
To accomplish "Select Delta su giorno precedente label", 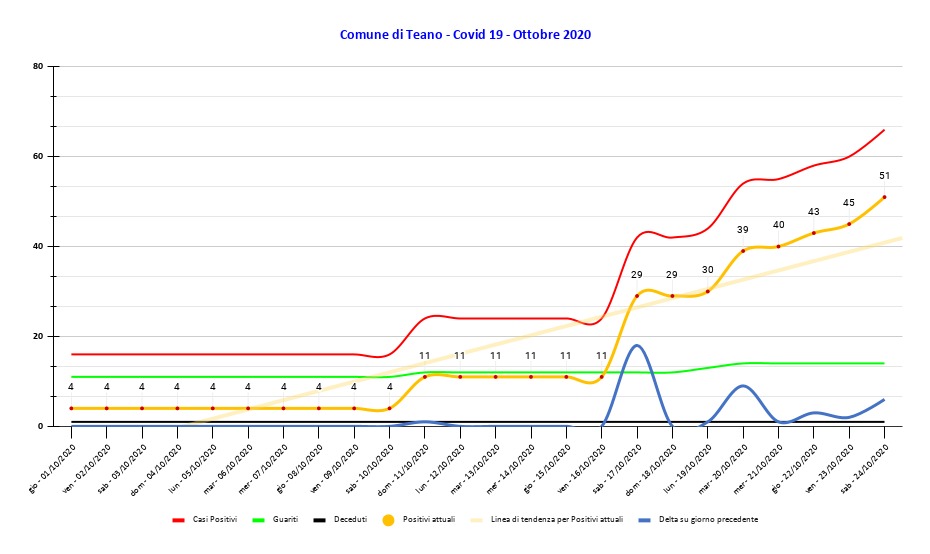I will pyautogui.click(x=708, y=520).
